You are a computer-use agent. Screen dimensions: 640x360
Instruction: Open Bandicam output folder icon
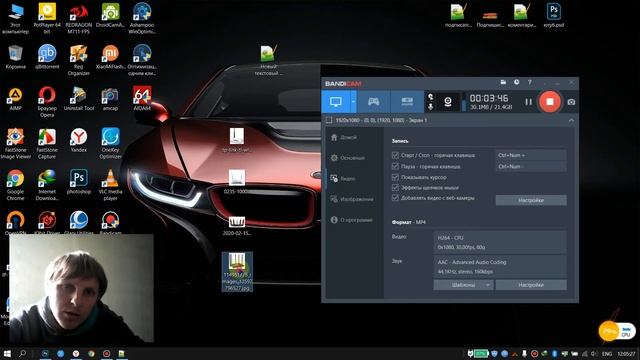click(503, 82)
